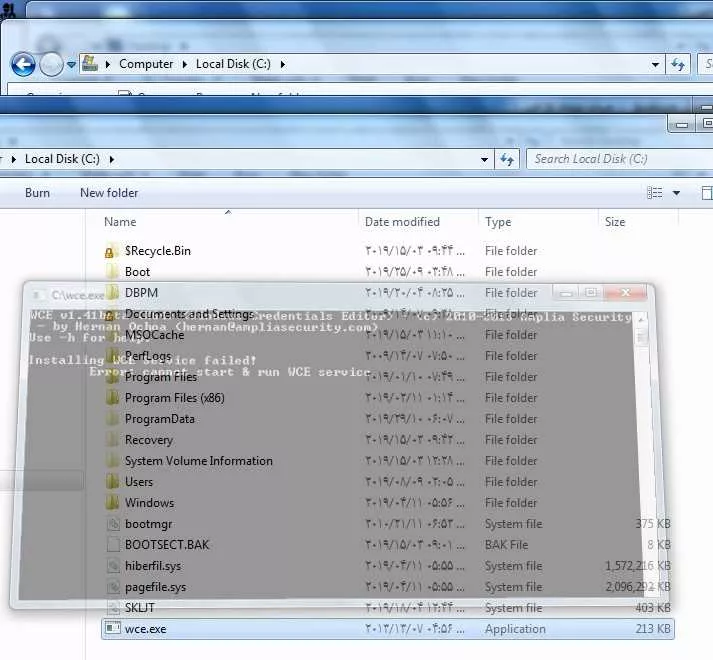713x660 pixels.
Task: Select the Users folder icon
Action: click(112, 482)
